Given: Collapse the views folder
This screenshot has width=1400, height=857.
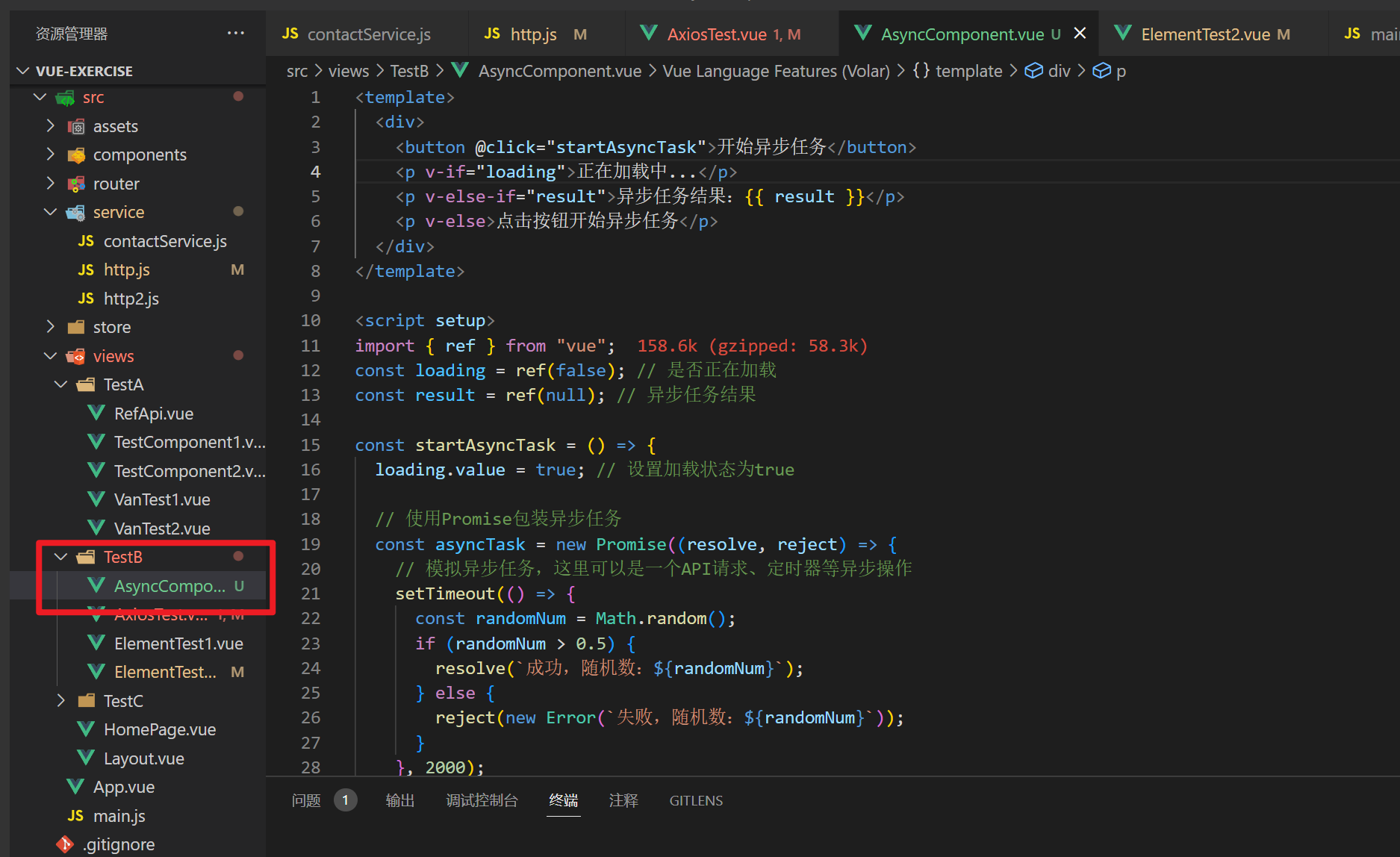Looking at the screenshot, I should [x=51, y=356].
